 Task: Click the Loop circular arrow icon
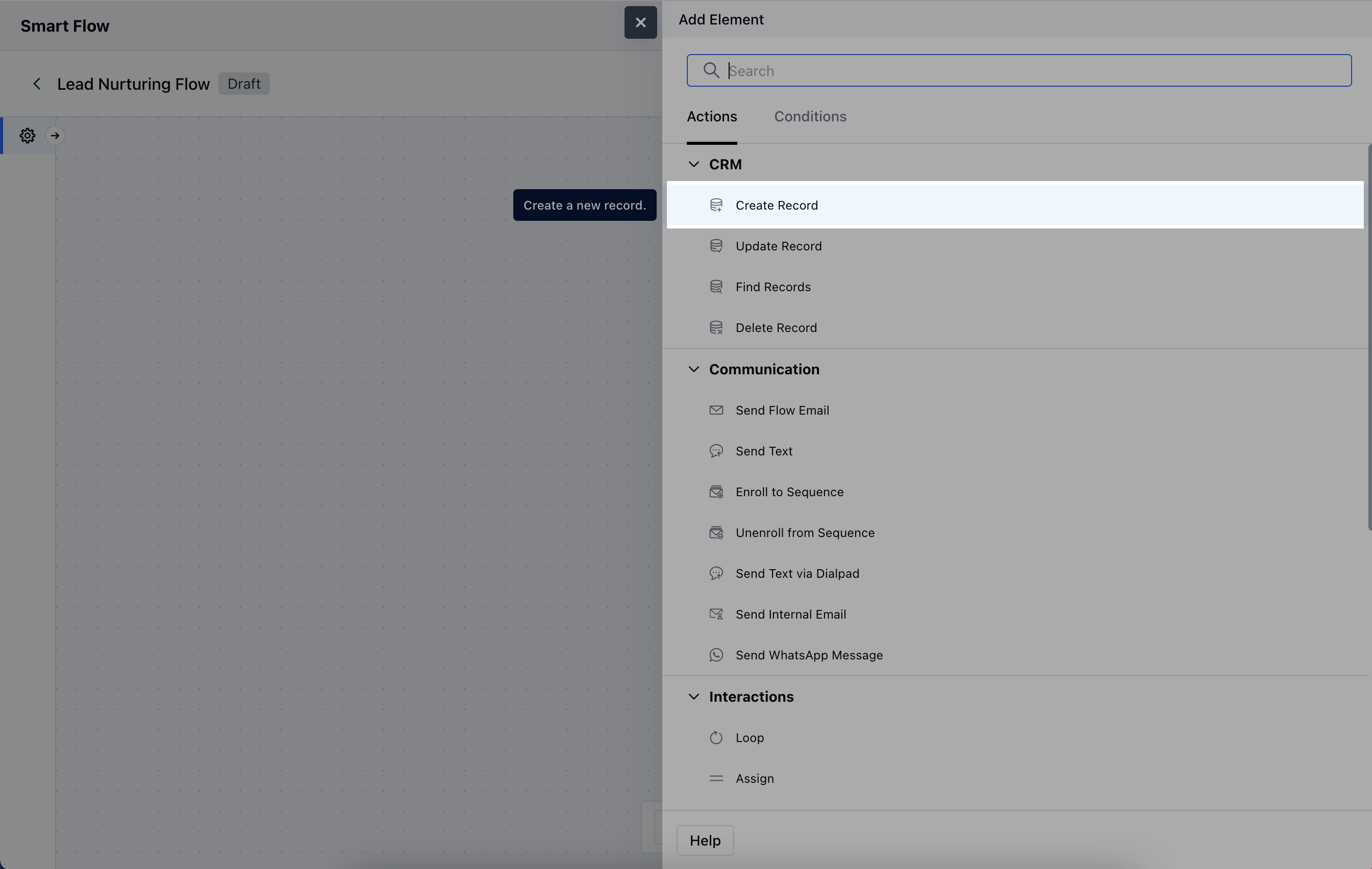[716, 737]
